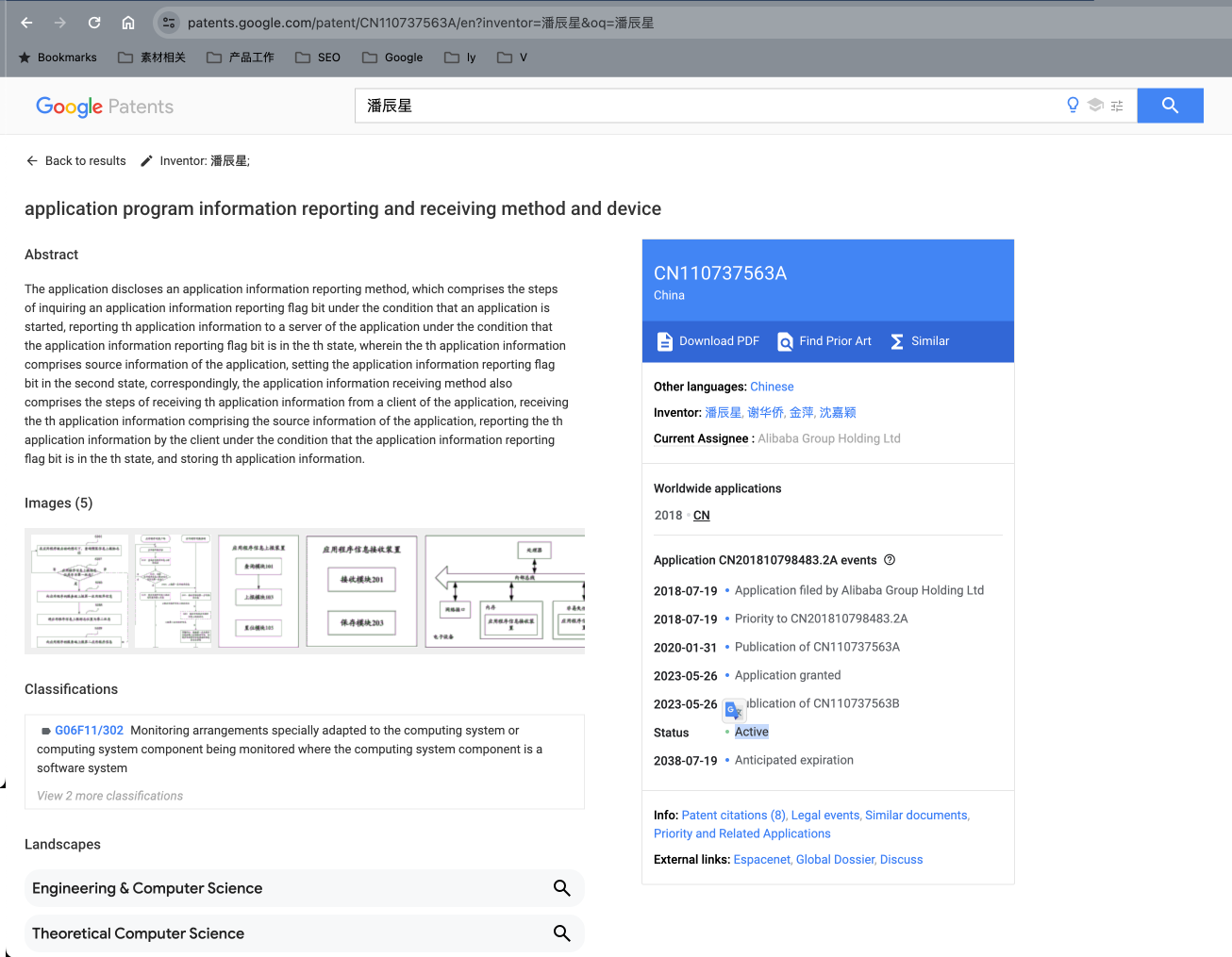Open third patent image with 模块101

258,591
